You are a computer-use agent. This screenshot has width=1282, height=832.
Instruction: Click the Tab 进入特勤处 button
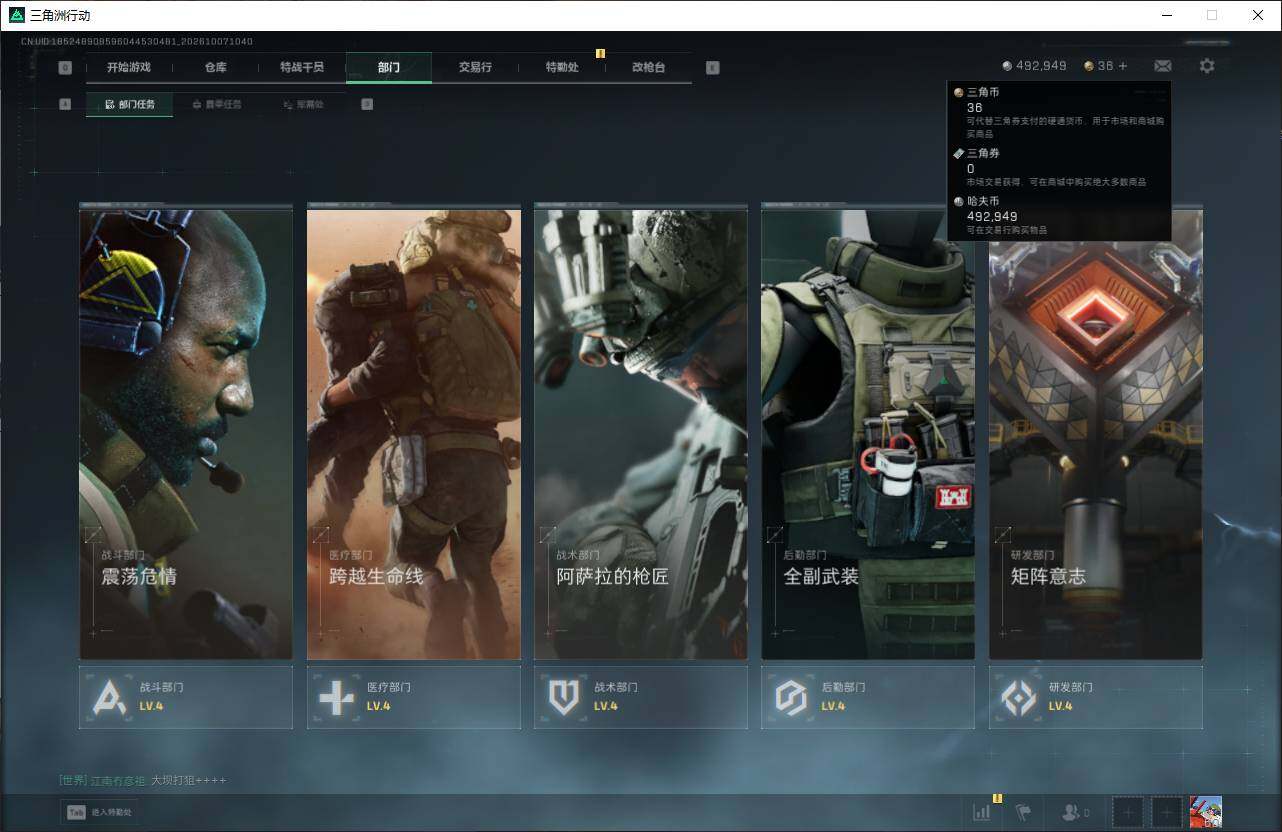(100, 813)
